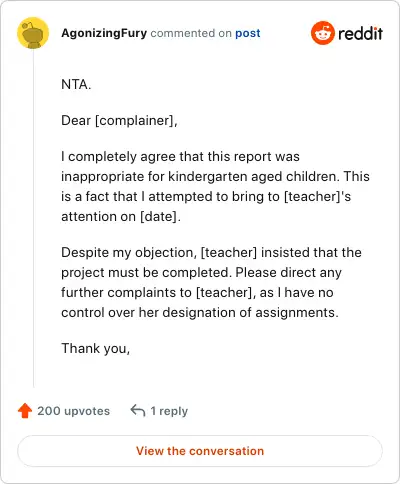This screenshot has width=400, height=484.
Task: Click the "200 upvotes" count
Action: pyautogui.click(x=73, y=411)
